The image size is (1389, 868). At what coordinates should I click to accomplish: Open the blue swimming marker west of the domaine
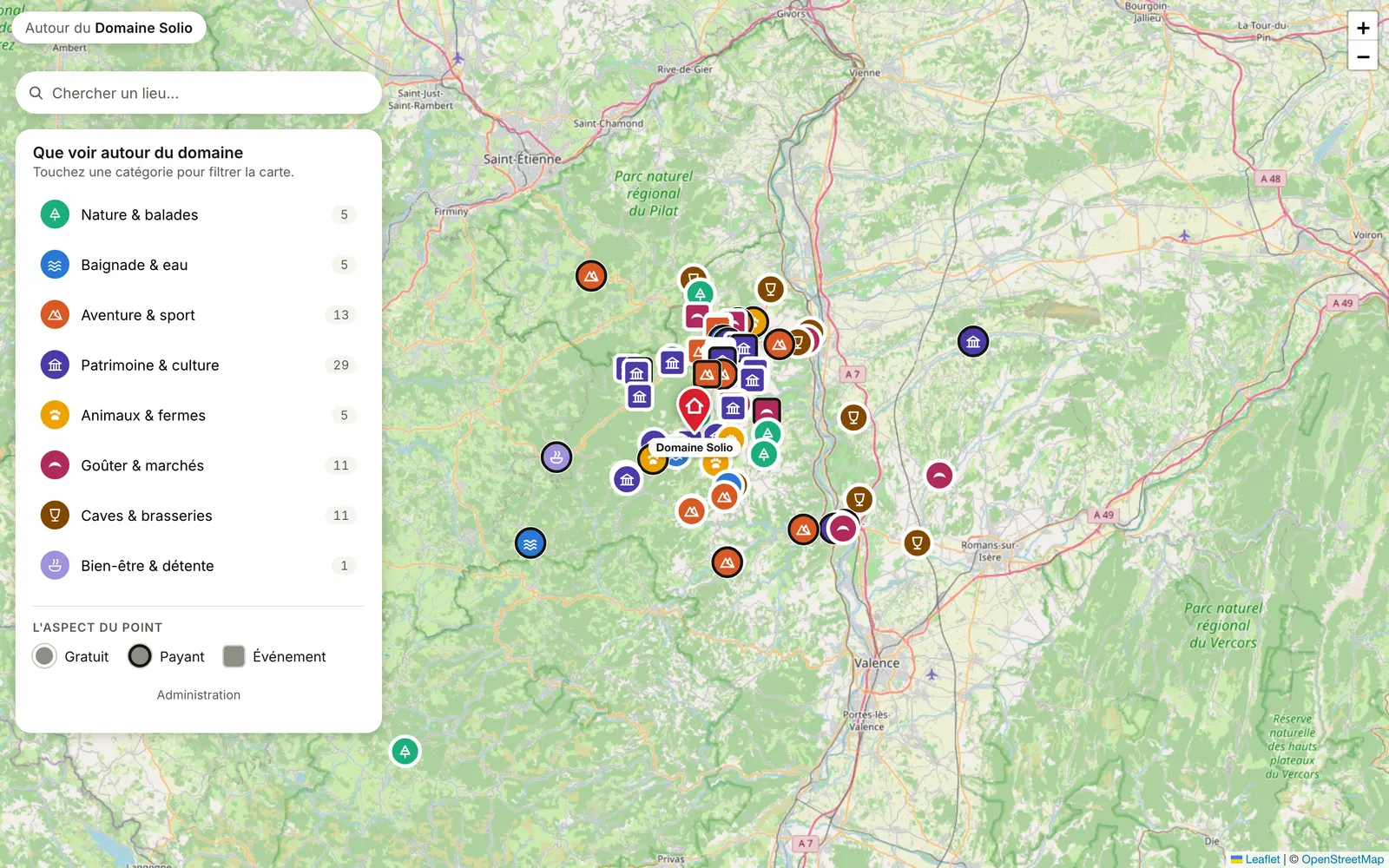click(530, 543)
